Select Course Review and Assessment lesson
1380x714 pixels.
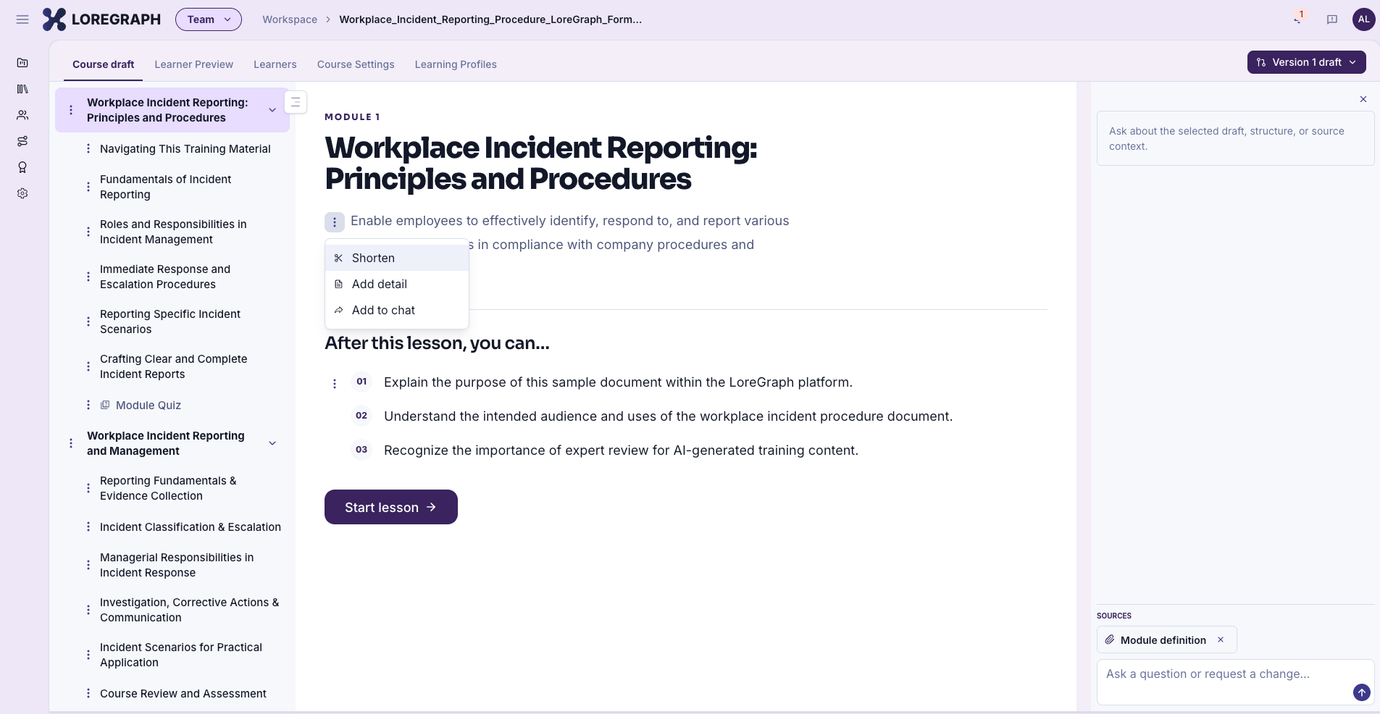coord(183,694)
